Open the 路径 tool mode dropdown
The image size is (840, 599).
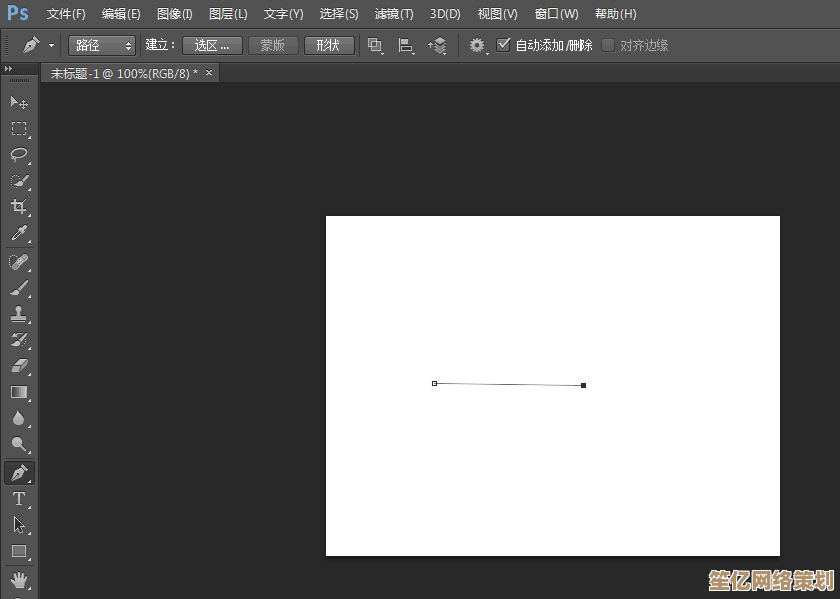(102, 45)
